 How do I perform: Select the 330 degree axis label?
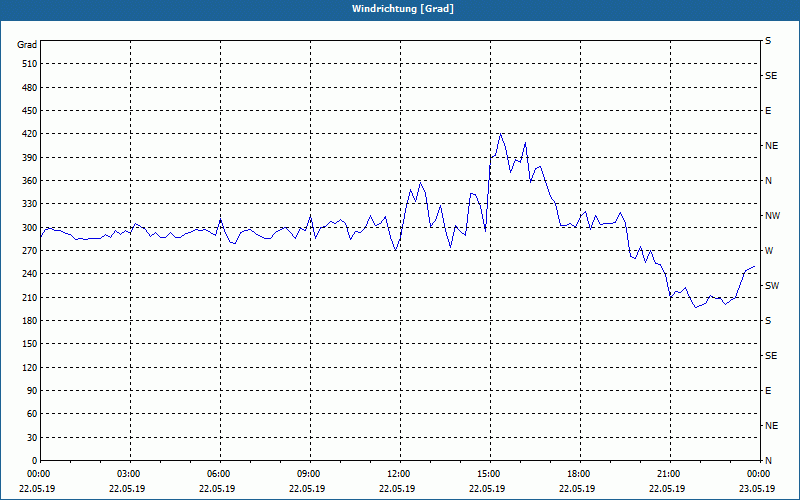[30, 204]
